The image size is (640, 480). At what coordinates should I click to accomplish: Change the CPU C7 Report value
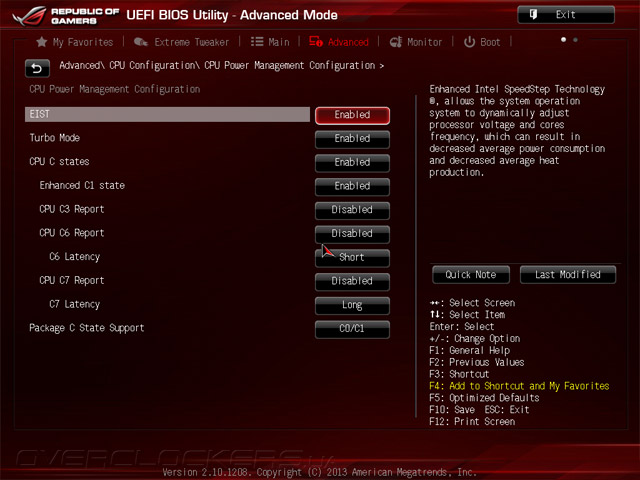pyautogui.click(x=352, y=282)
